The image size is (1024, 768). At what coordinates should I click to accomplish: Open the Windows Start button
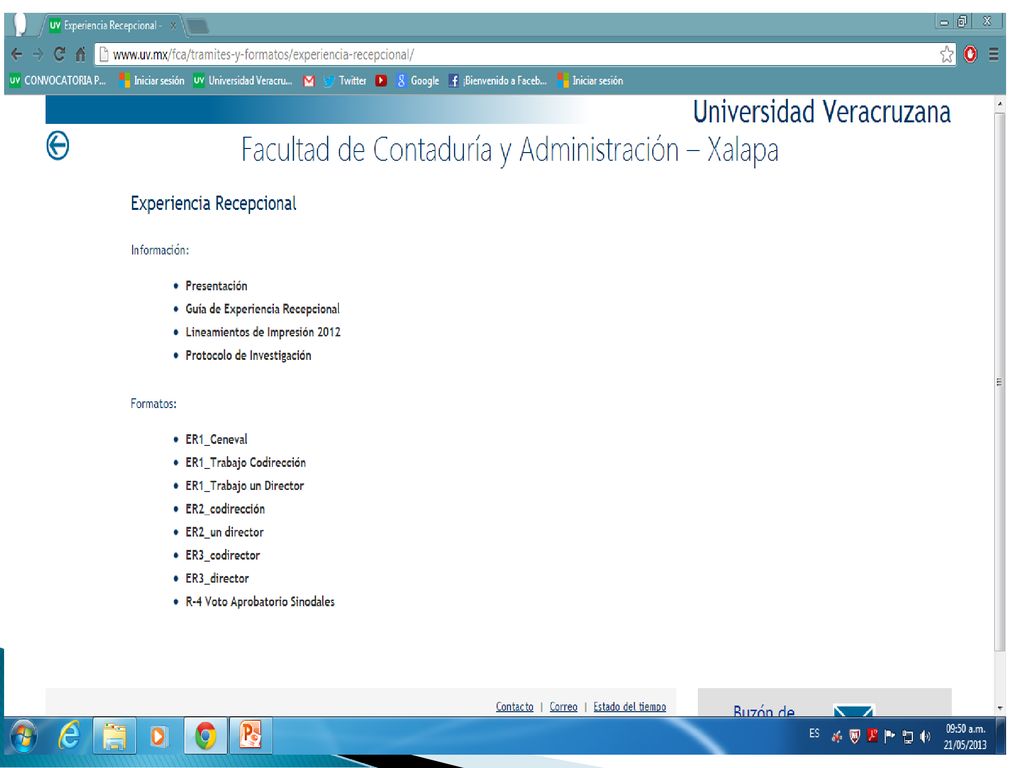23,737
